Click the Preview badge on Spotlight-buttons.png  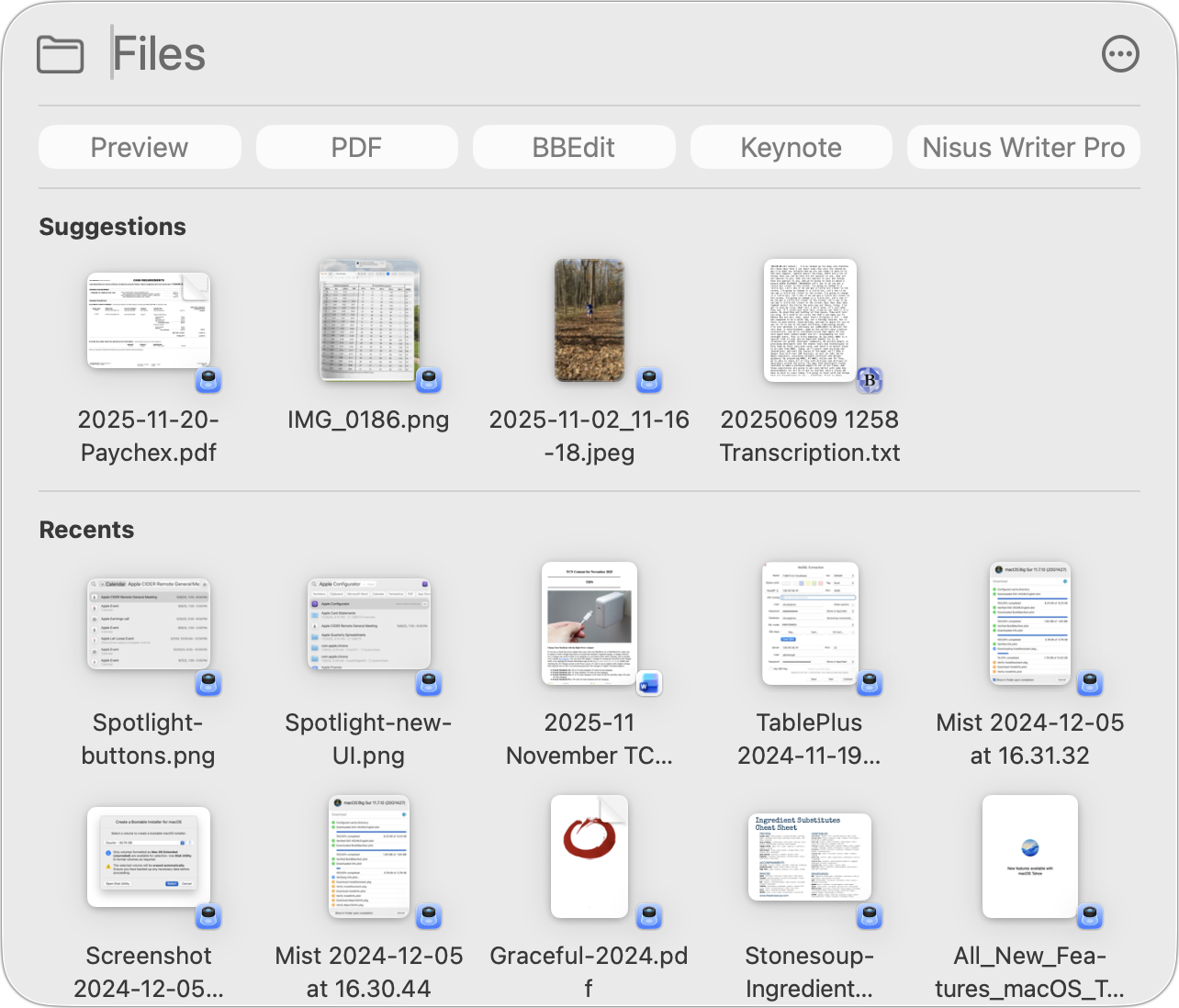tap(208, 683)
